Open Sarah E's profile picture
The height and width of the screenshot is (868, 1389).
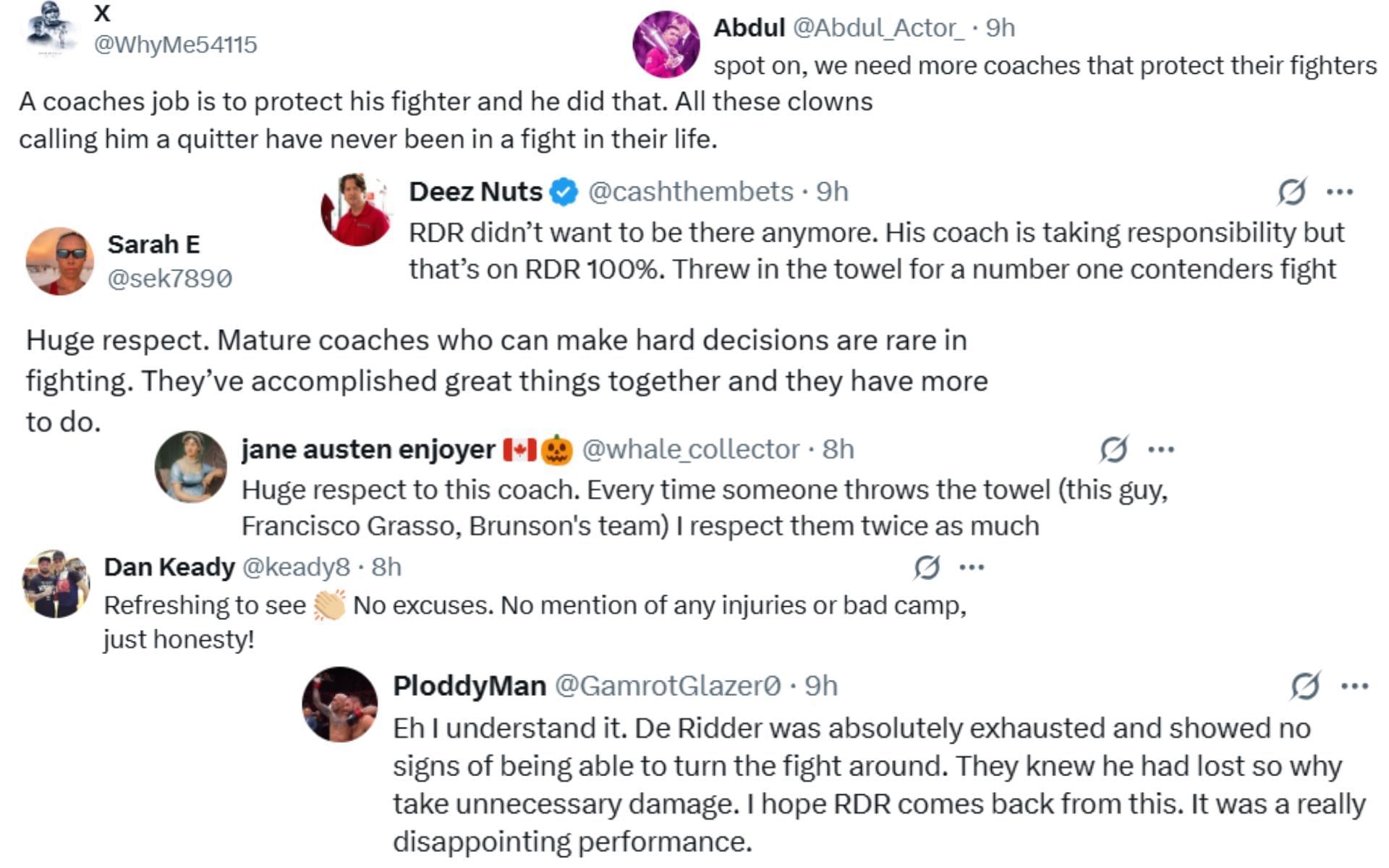pyautogui.click(x=59, y=261)
